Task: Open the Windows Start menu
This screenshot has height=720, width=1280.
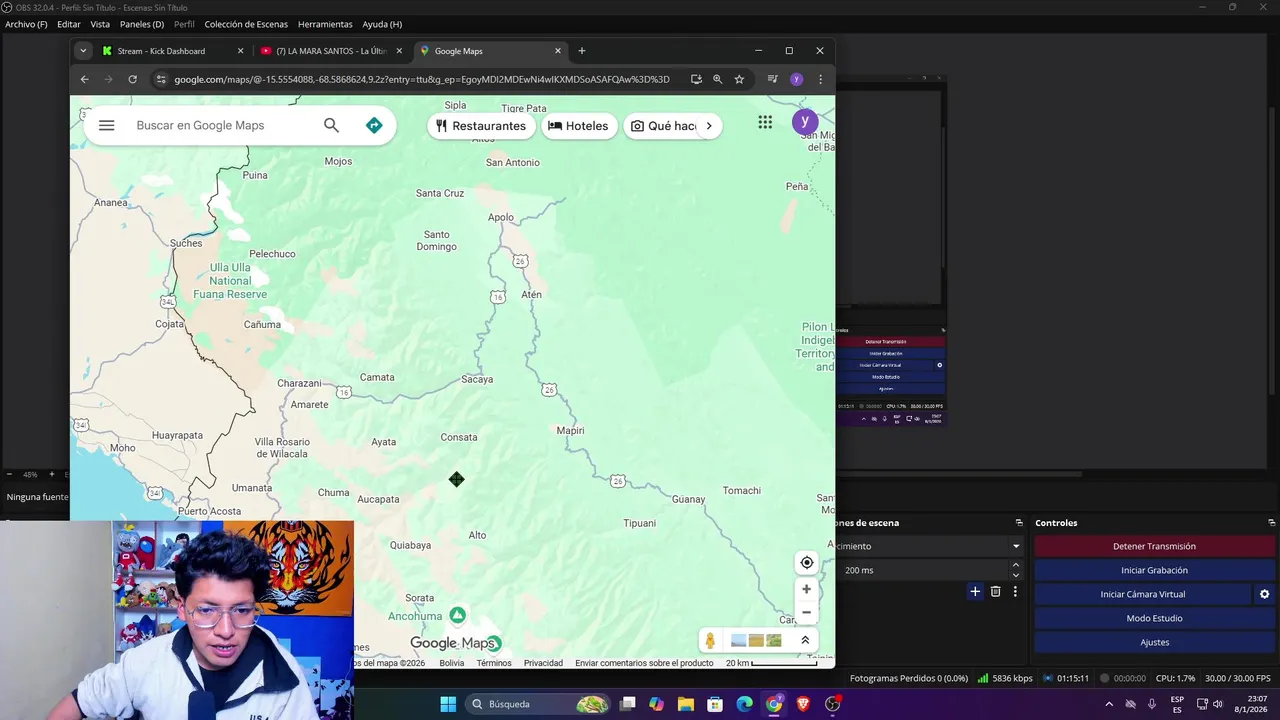Action: [x=448, y=704]
